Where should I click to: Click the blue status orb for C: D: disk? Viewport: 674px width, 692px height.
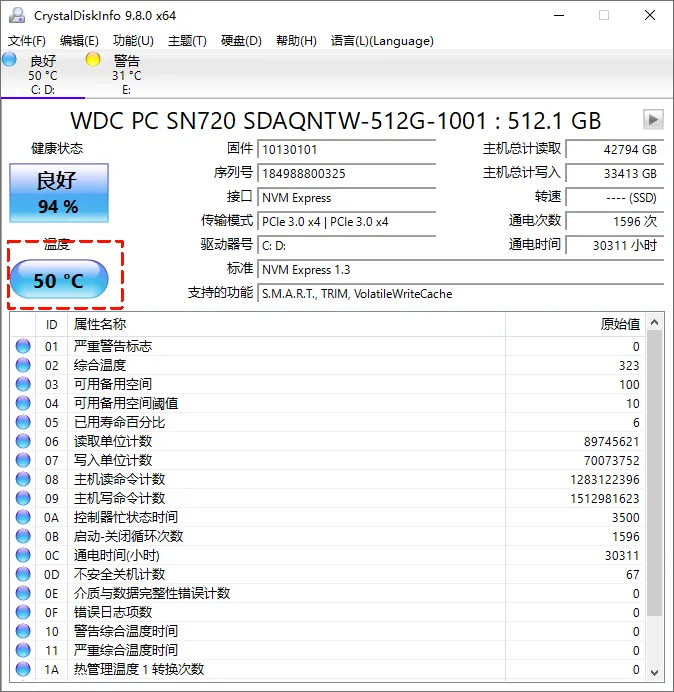pos(9,59)
